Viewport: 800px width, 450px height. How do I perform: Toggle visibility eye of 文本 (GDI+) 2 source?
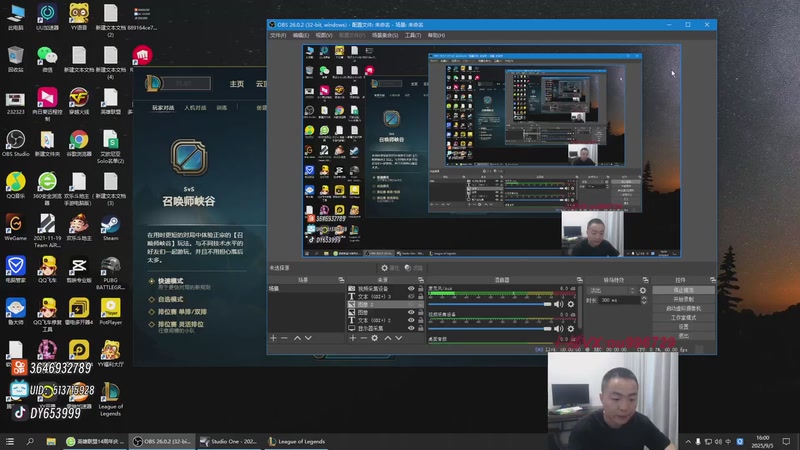pos(411,320)
